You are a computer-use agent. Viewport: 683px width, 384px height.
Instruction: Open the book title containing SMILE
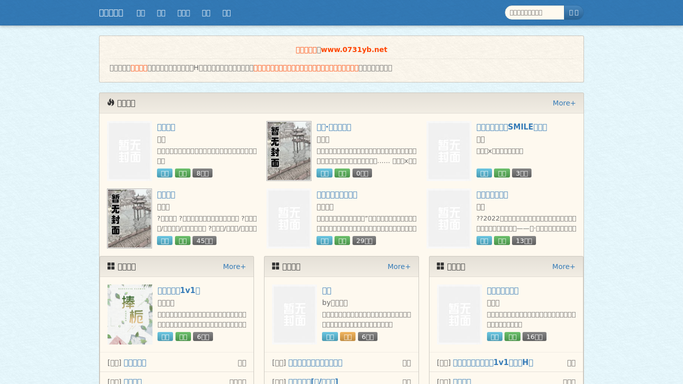[511, 127]
